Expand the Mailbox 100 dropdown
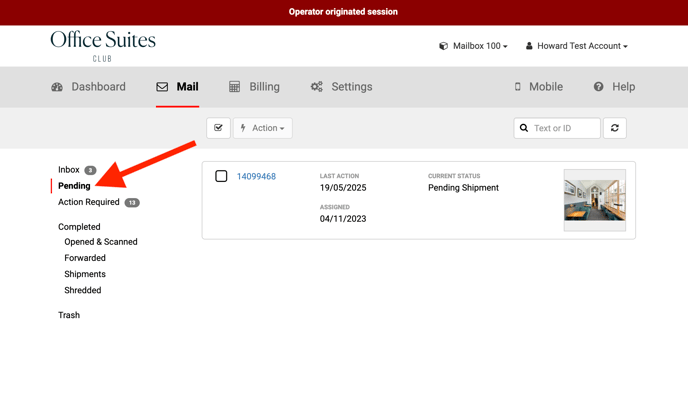The height and width of the screenshot is (408, 688). point(474,46)
